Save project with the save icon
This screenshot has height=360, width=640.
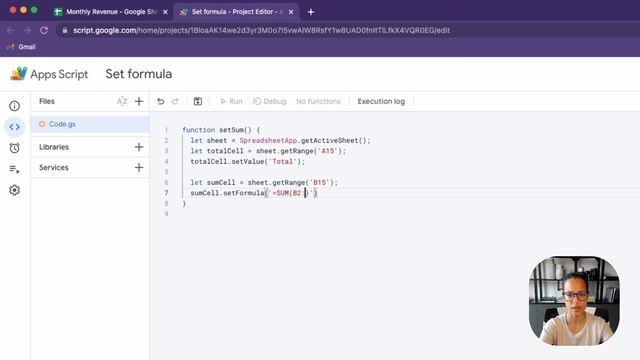pyautogui.click(x=198, y=101)
